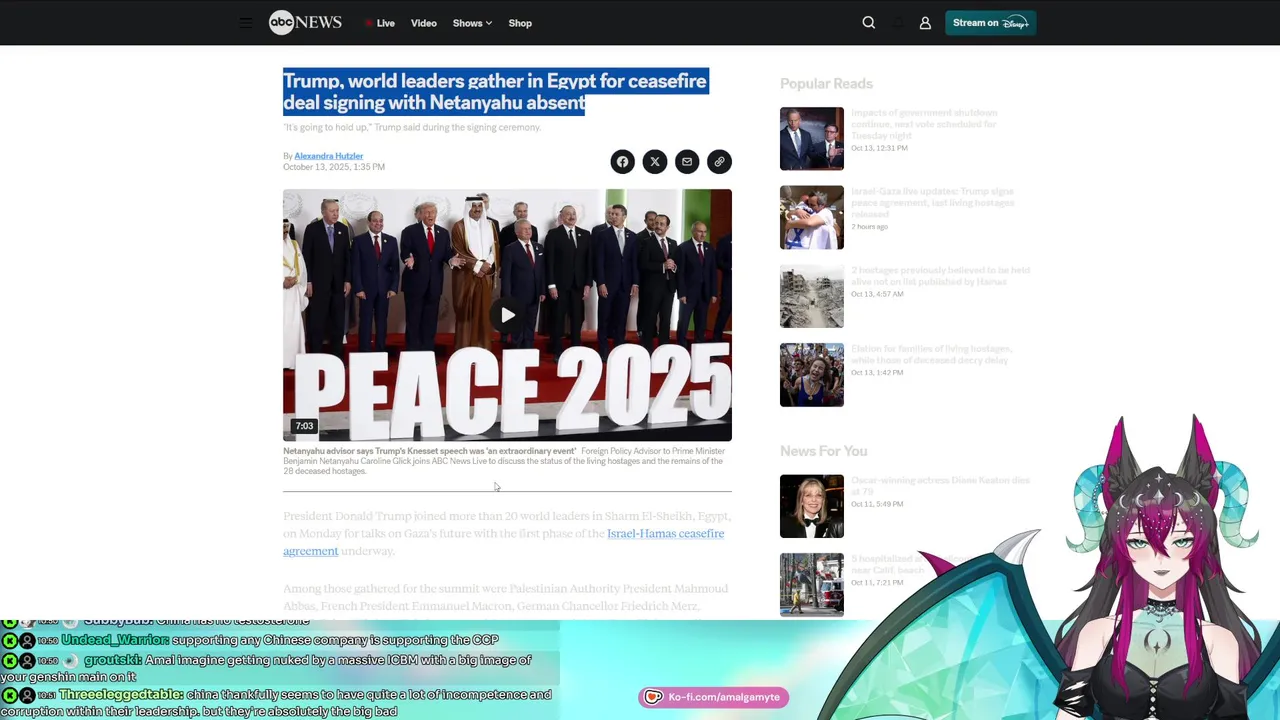
Task: Open the Israel-Gaza live updates thumbnail
Action: 812,217
